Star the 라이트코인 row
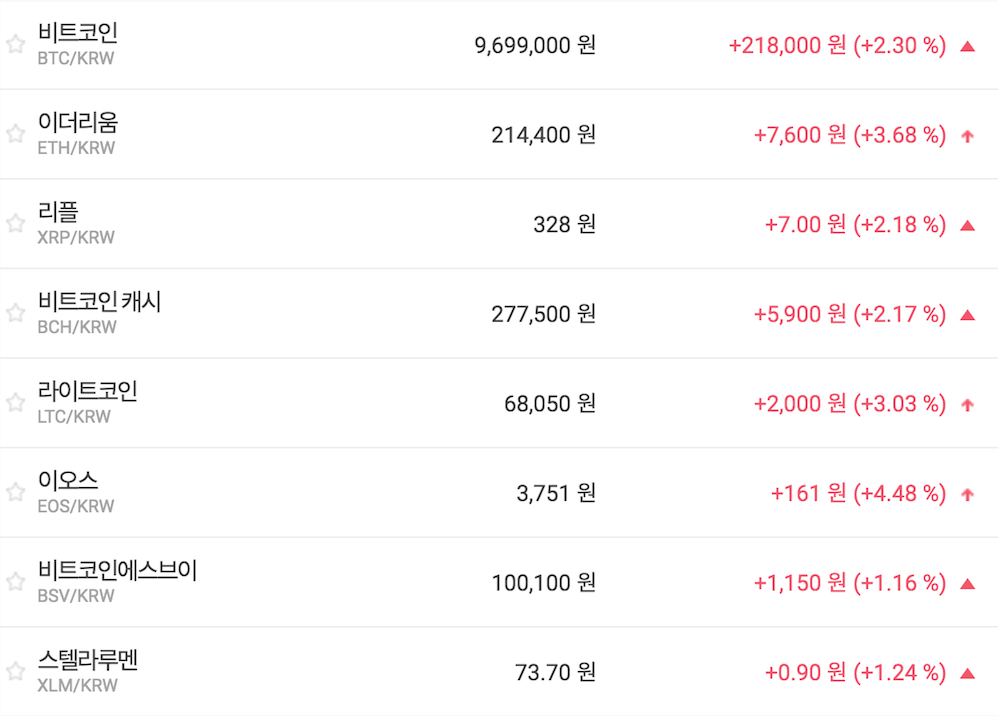Viewport: 998px width, 716px height. (15, 402)
